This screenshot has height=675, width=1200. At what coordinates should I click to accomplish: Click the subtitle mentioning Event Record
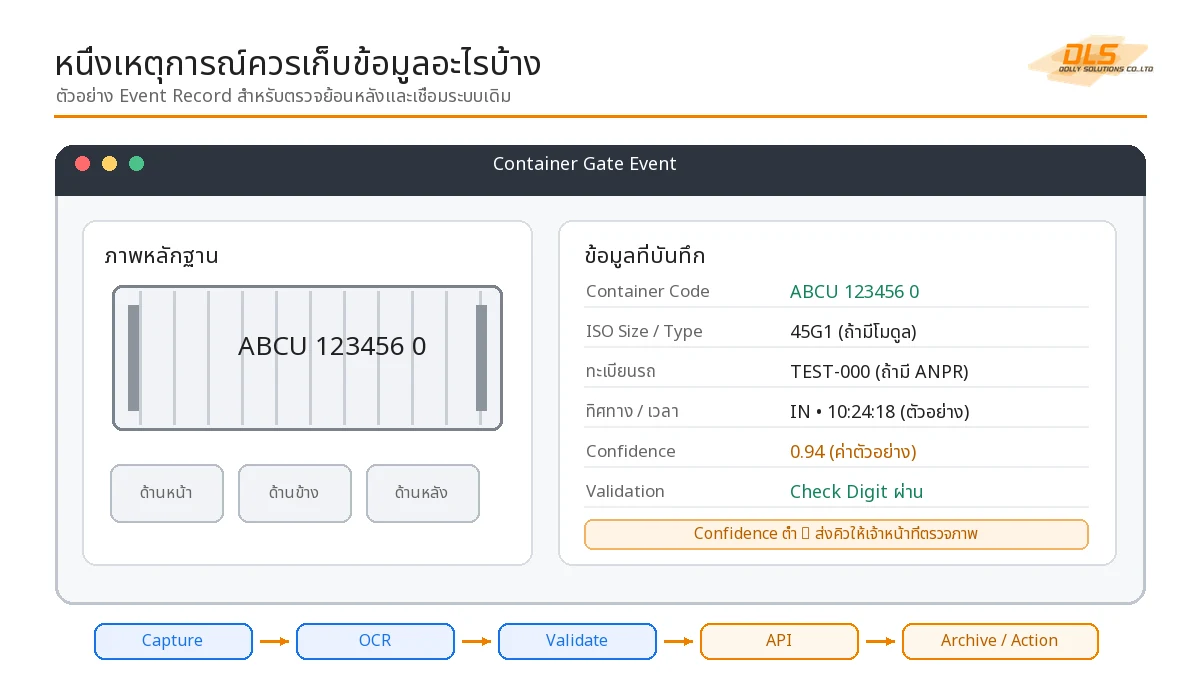click(x=285, y=97)
